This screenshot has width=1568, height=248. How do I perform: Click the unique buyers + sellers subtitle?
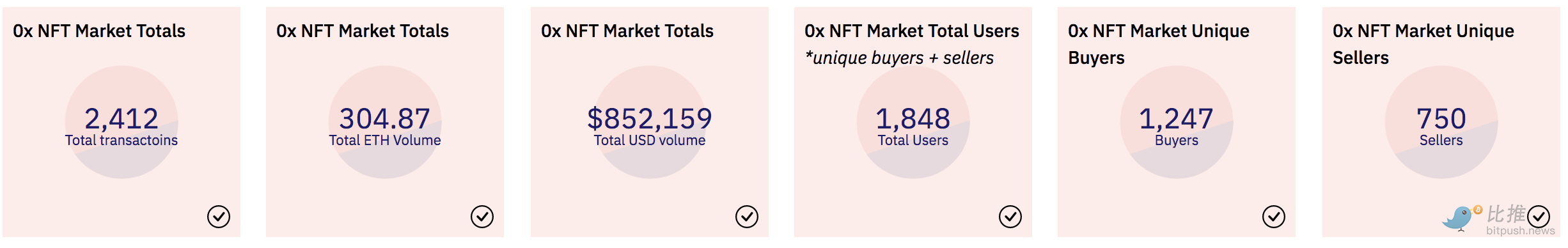[900, 58]
